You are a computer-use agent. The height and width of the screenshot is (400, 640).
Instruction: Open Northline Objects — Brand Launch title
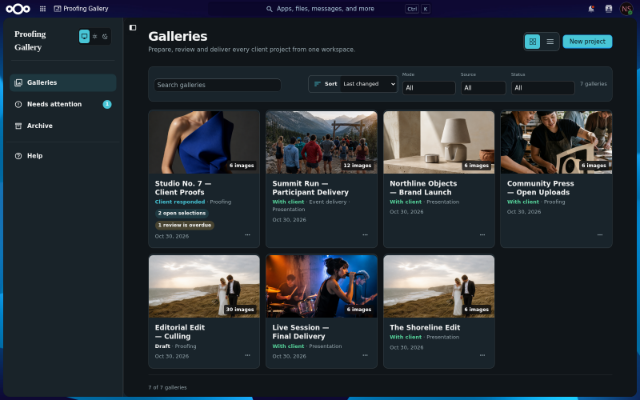click(x=423, y=188)
